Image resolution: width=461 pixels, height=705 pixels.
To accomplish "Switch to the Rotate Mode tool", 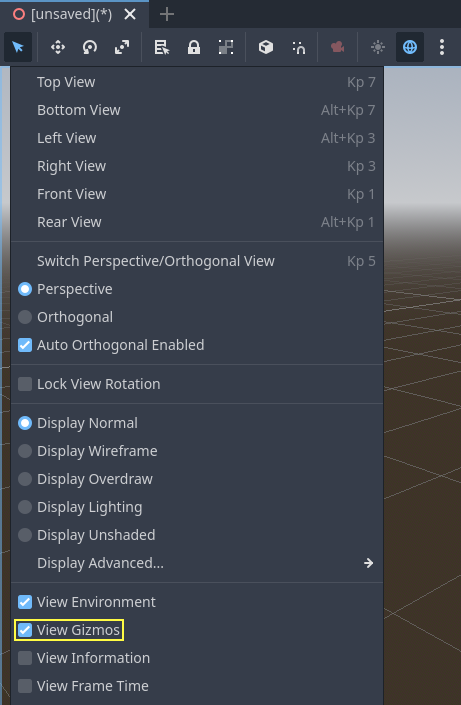I will pyautogui.click(x=90, y=47).
